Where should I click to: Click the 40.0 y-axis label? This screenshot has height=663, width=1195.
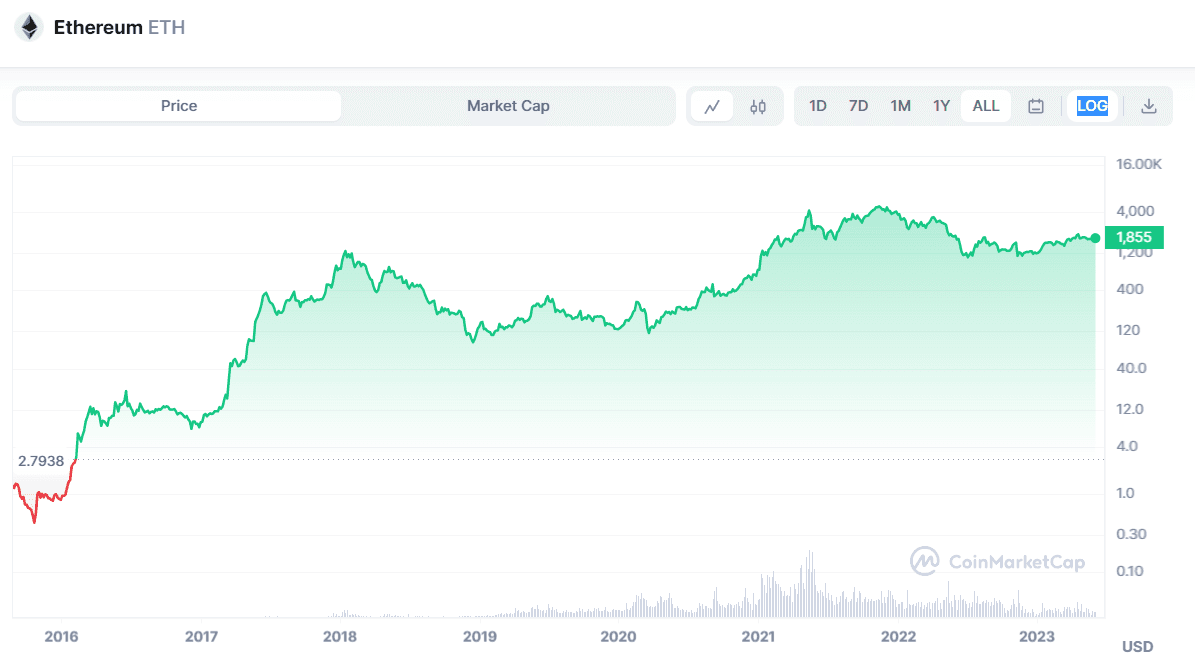[x=1131, y=368]
